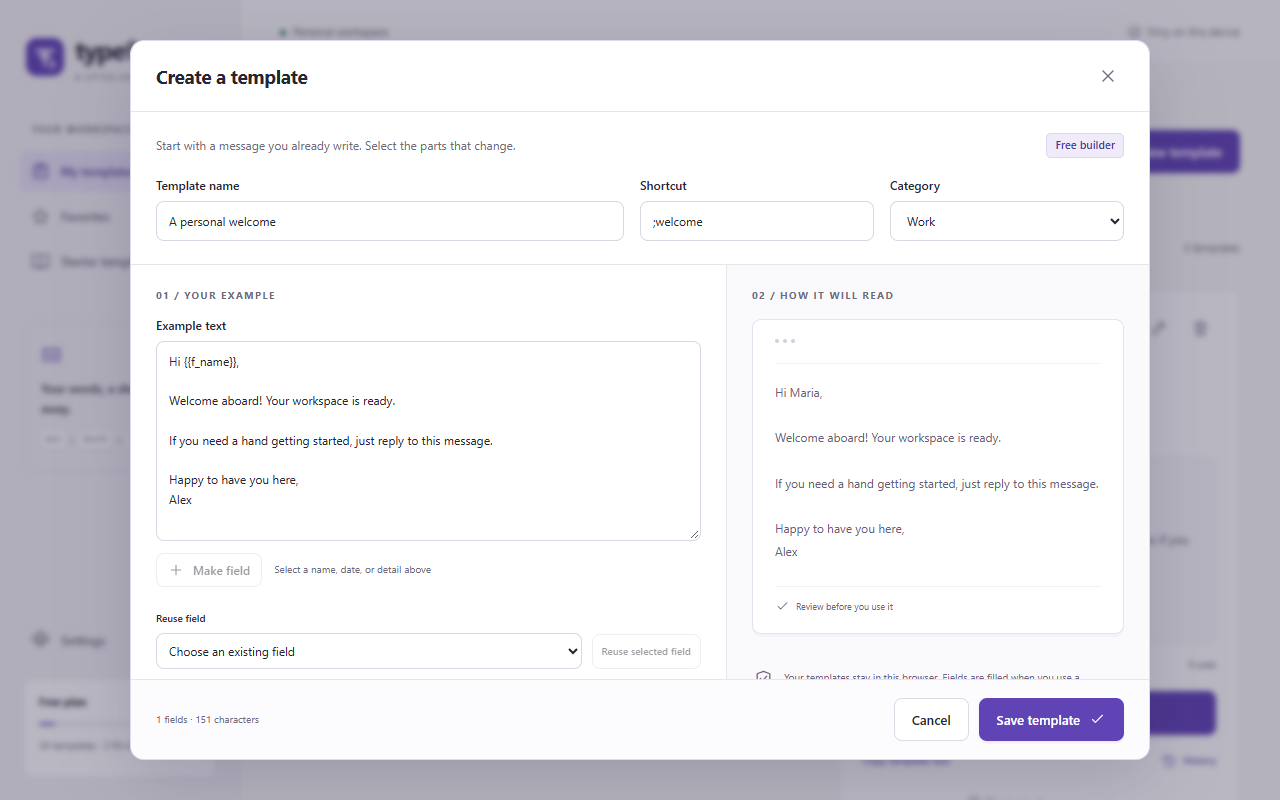Save the template

pyautogui.click(x=1051, y=720)
